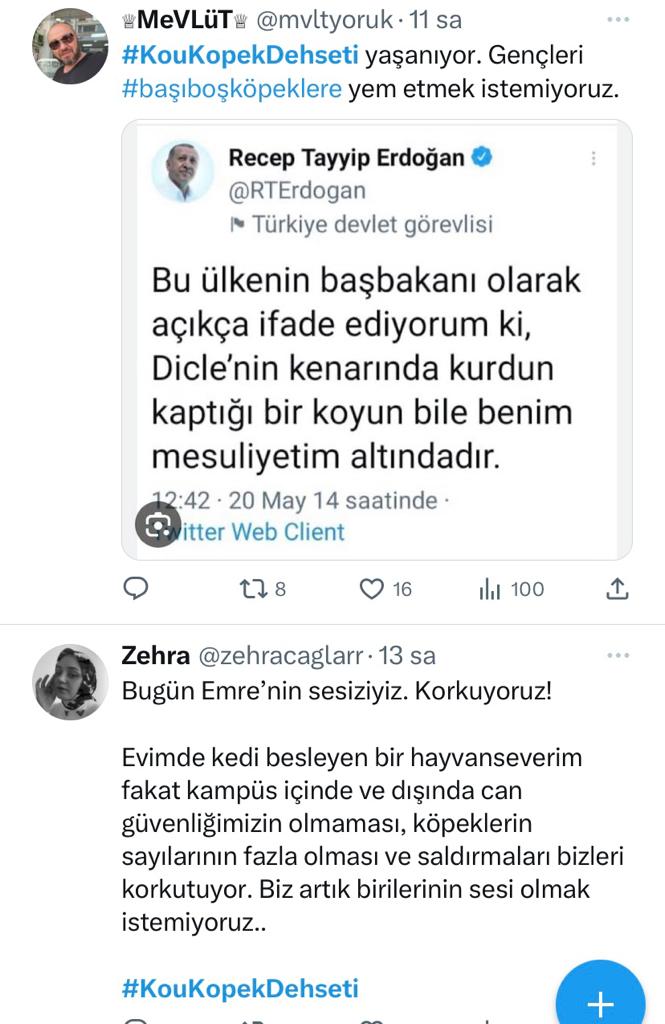Like the tweet with 16 likes
665x1024 pixels.
pos(373,589)
